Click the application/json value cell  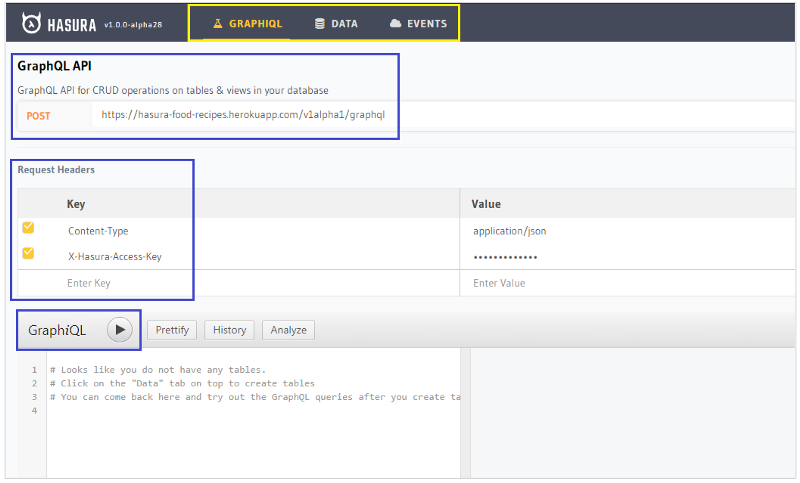click(x=509, y=231)
